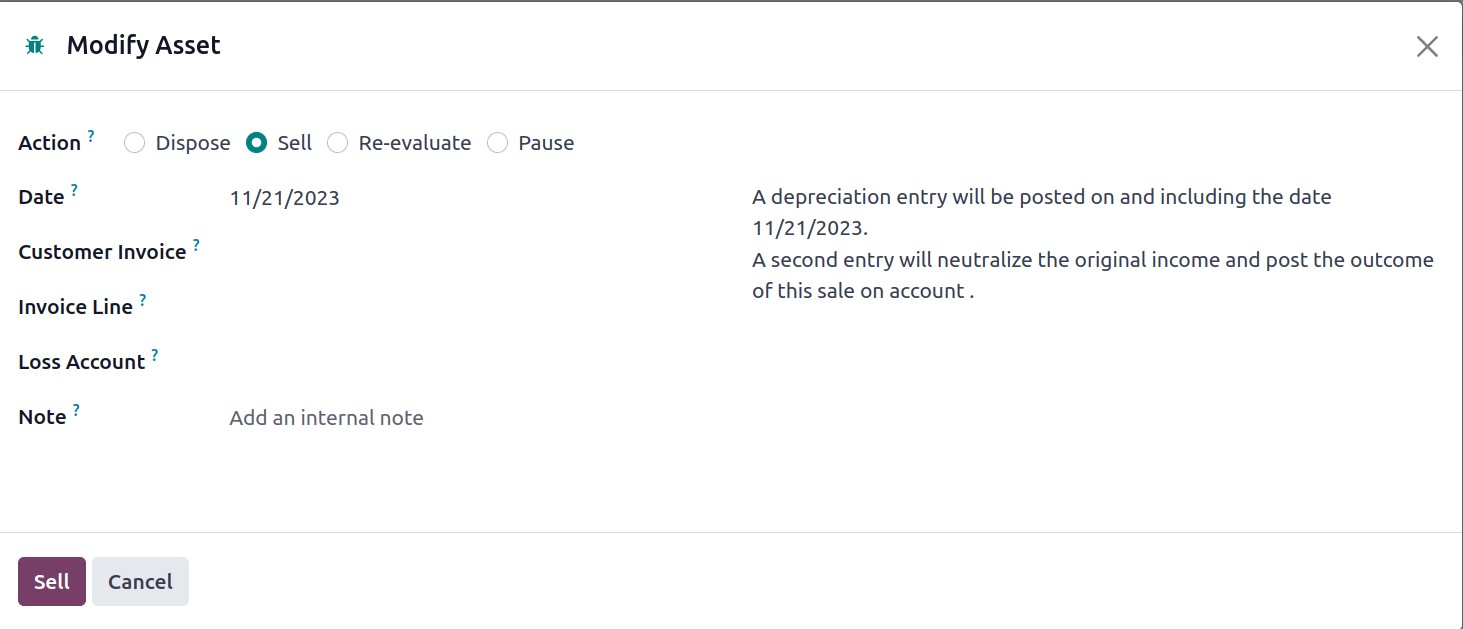Image resolution: width=1463 pixels, height=629 pixels.
Task: Close the Modify Asset dialog
Action: click(x=1427, y=46)
